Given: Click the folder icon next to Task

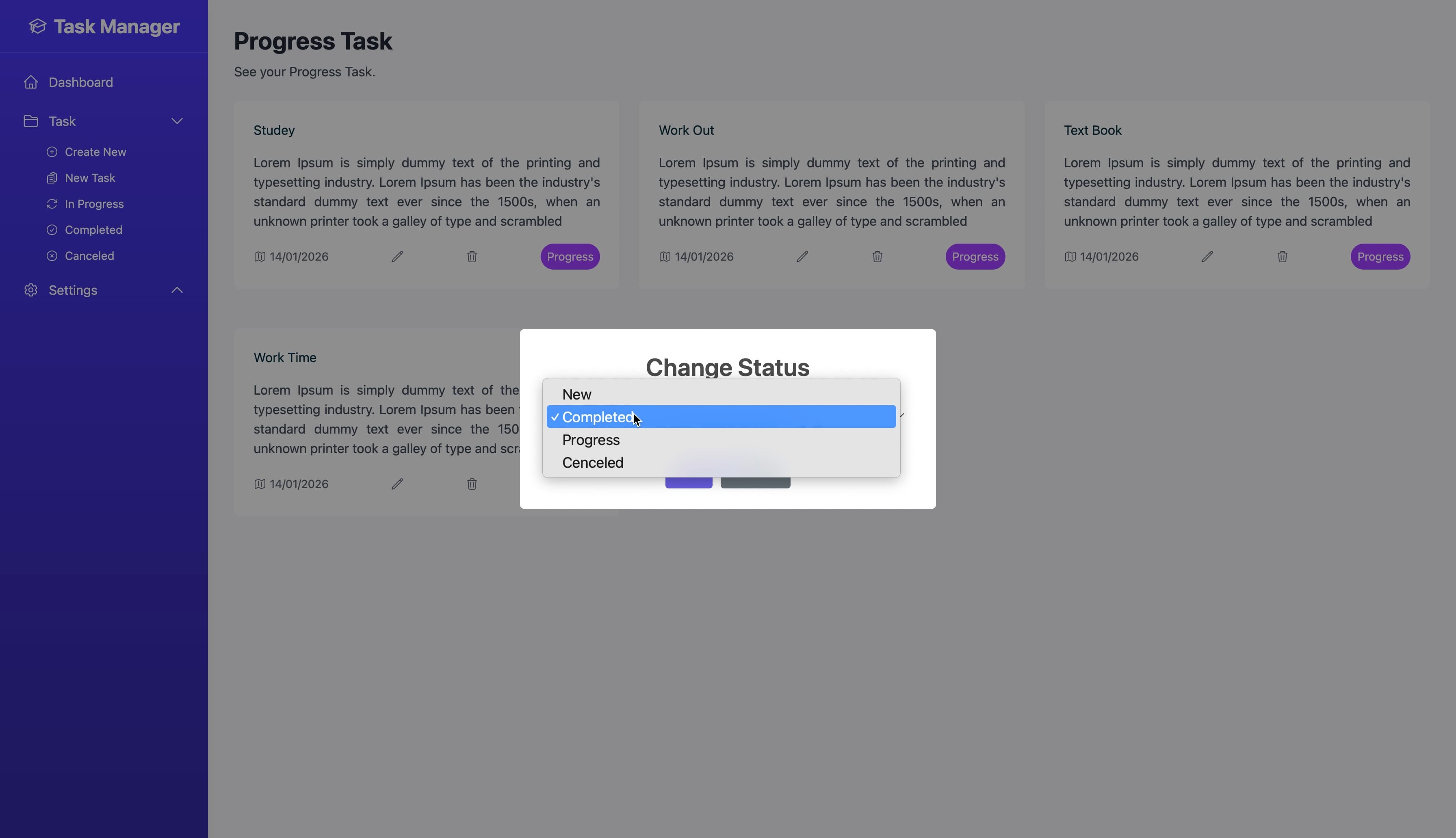Looking at the screenshot, I should (31, 121).
